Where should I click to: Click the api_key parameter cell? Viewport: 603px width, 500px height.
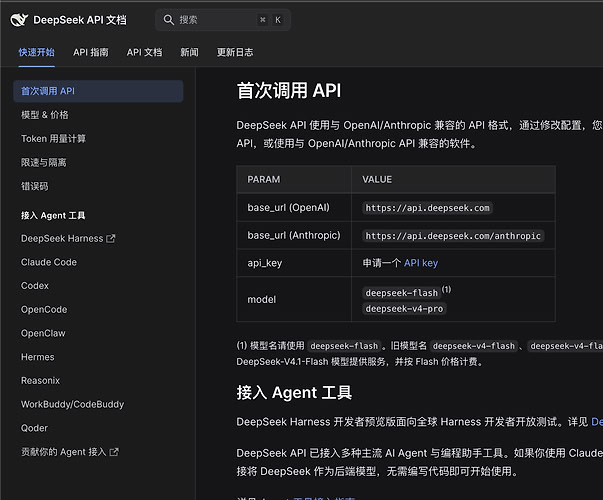click(294, 263)
